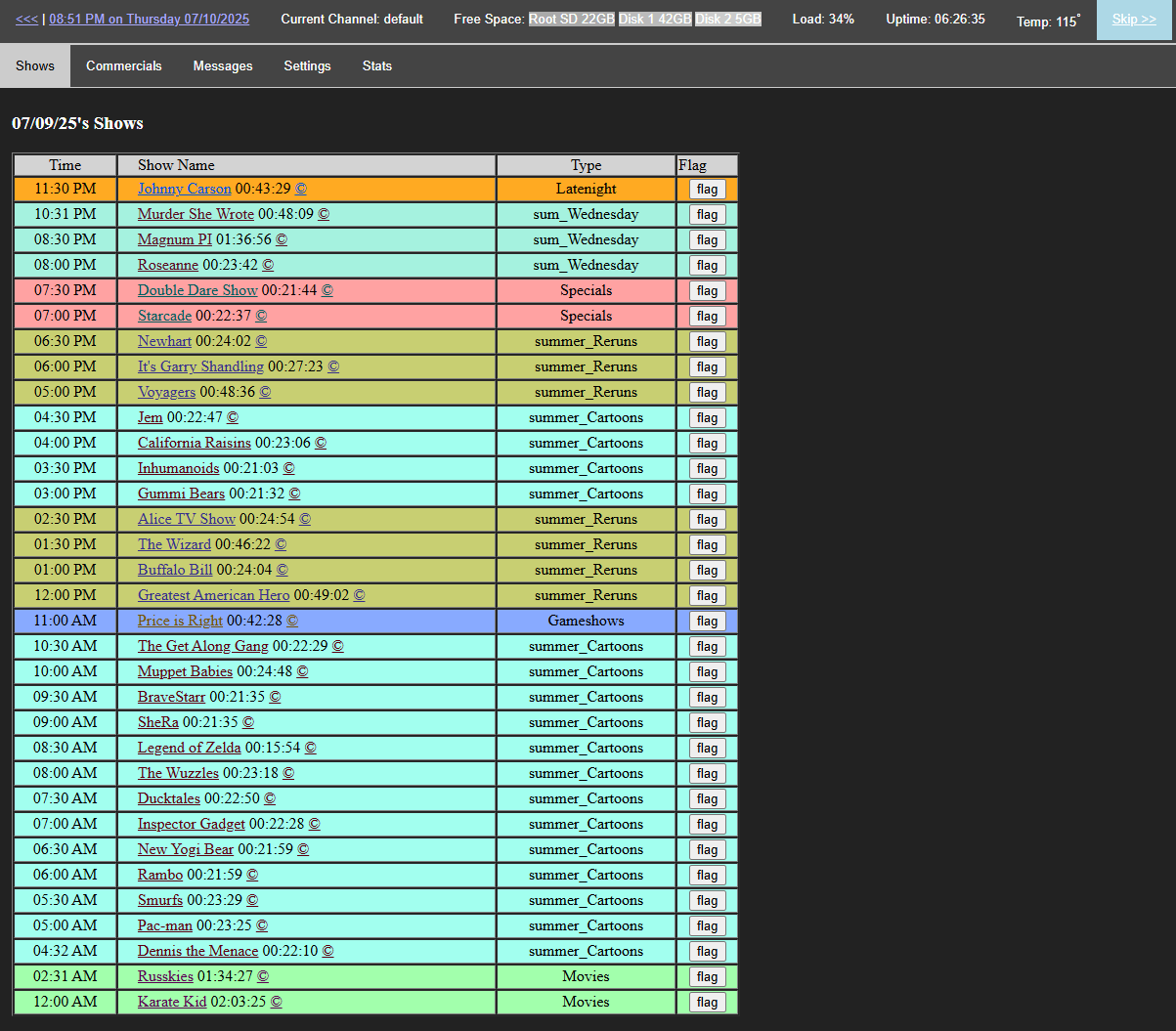
Task: Open the © icon for The Get Along Gang
Action: (338, 646)
